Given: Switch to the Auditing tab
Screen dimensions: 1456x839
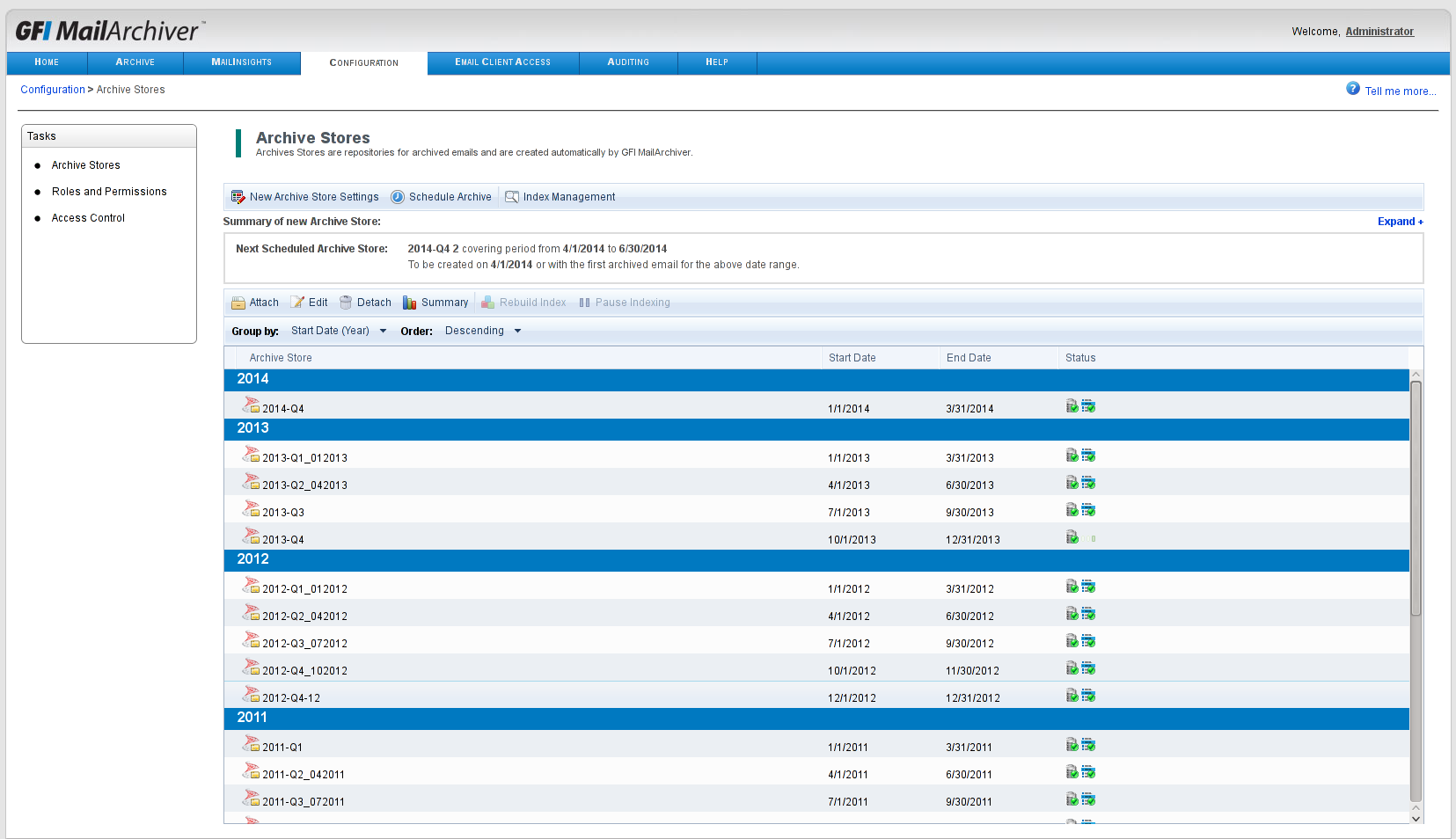Looking at the screenshot, I should pyautogui.click(x=628, y=62).
